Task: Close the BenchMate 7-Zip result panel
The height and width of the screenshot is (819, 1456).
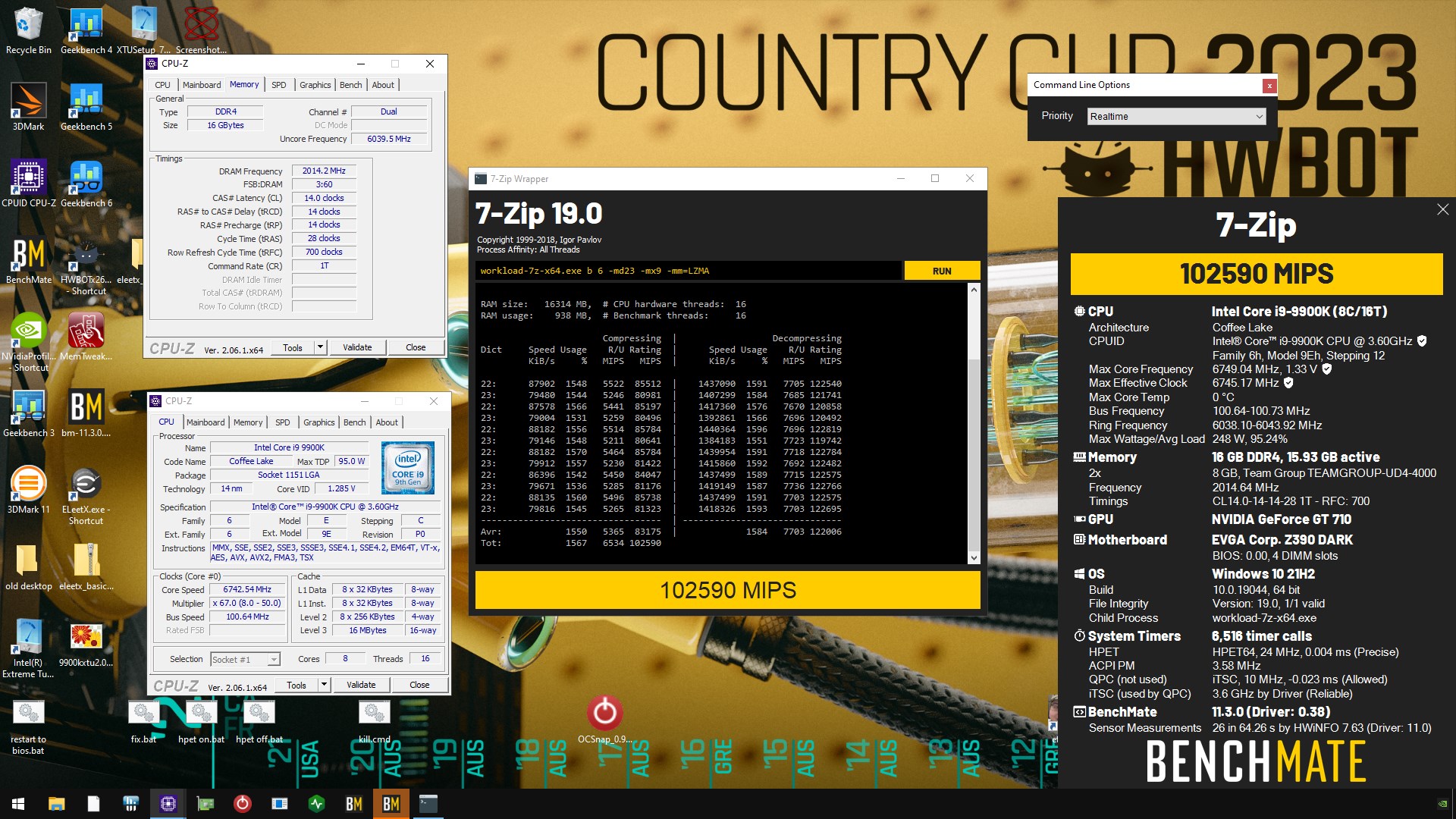Action: point(1442,209)
